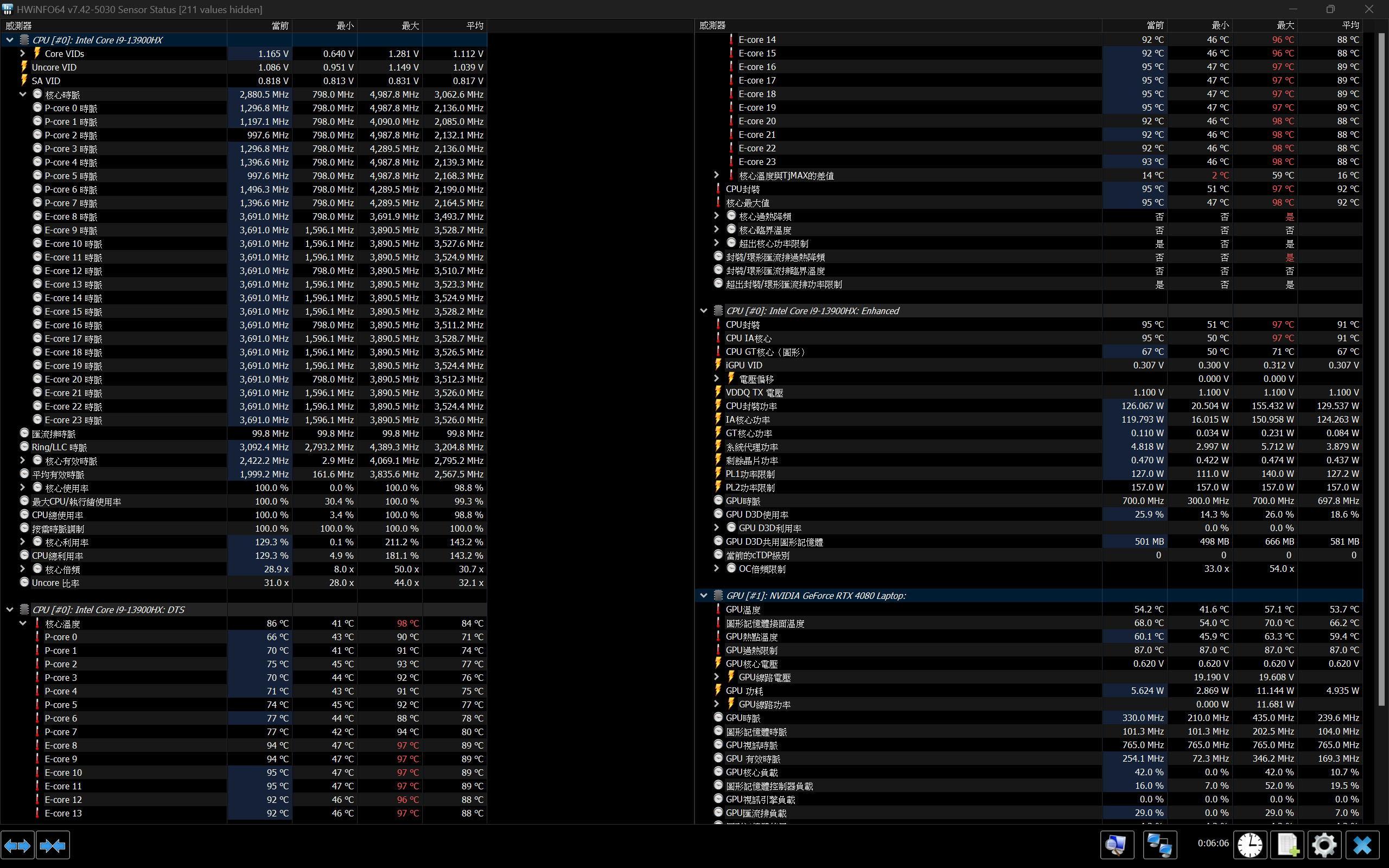1389x868 pixels.
Task: Click the thermometer icon beside CPU封裝 in the DTS section
Action: point(718,189)
